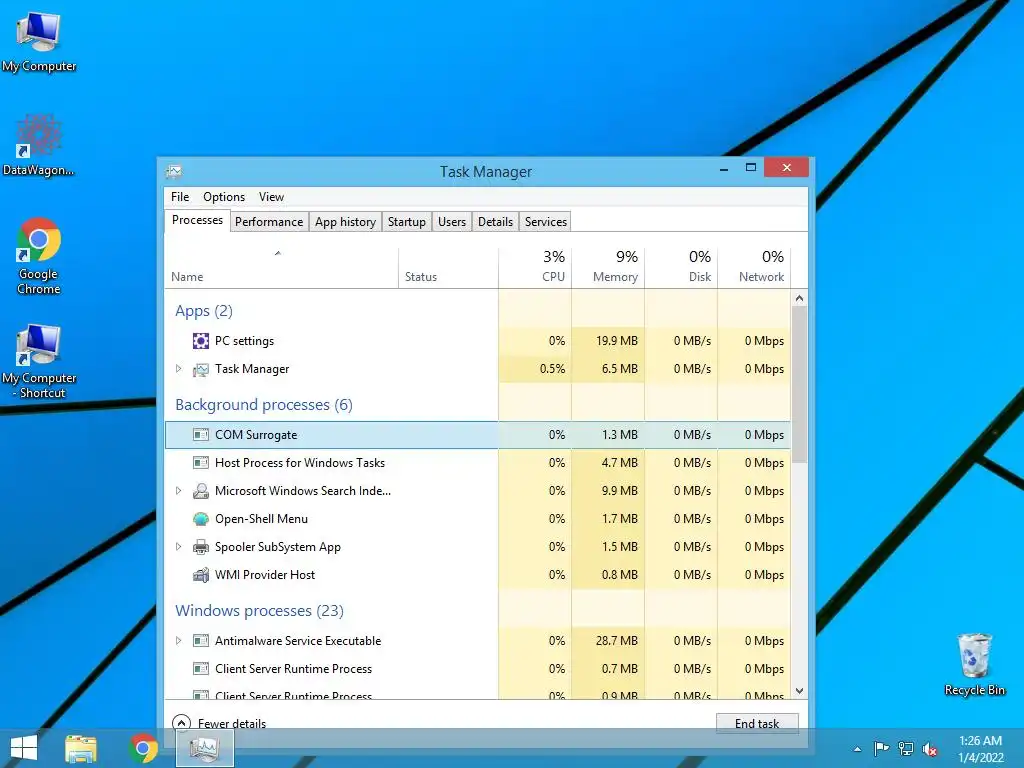Select the Processes tab

pyautogui.click(x=197, y=220)
